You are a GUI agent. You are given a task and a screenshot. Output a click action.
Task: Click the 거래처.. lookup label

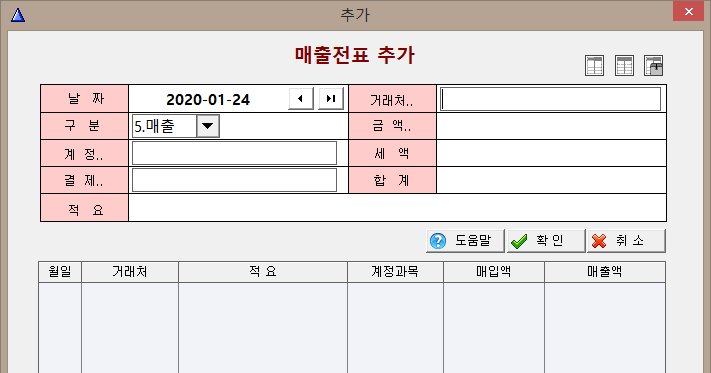pos(392,99)
